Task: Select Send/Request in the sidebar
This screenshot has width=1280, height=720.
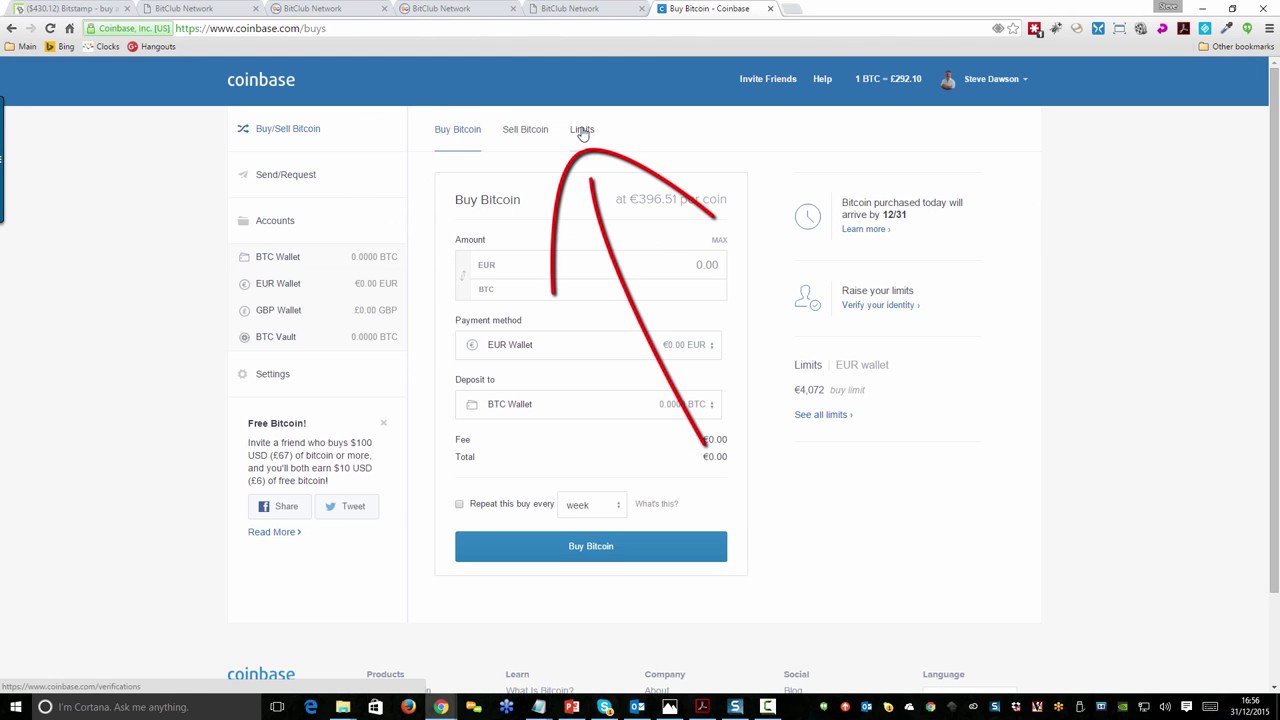Action: pyautogui.click(x=285, y=175)
